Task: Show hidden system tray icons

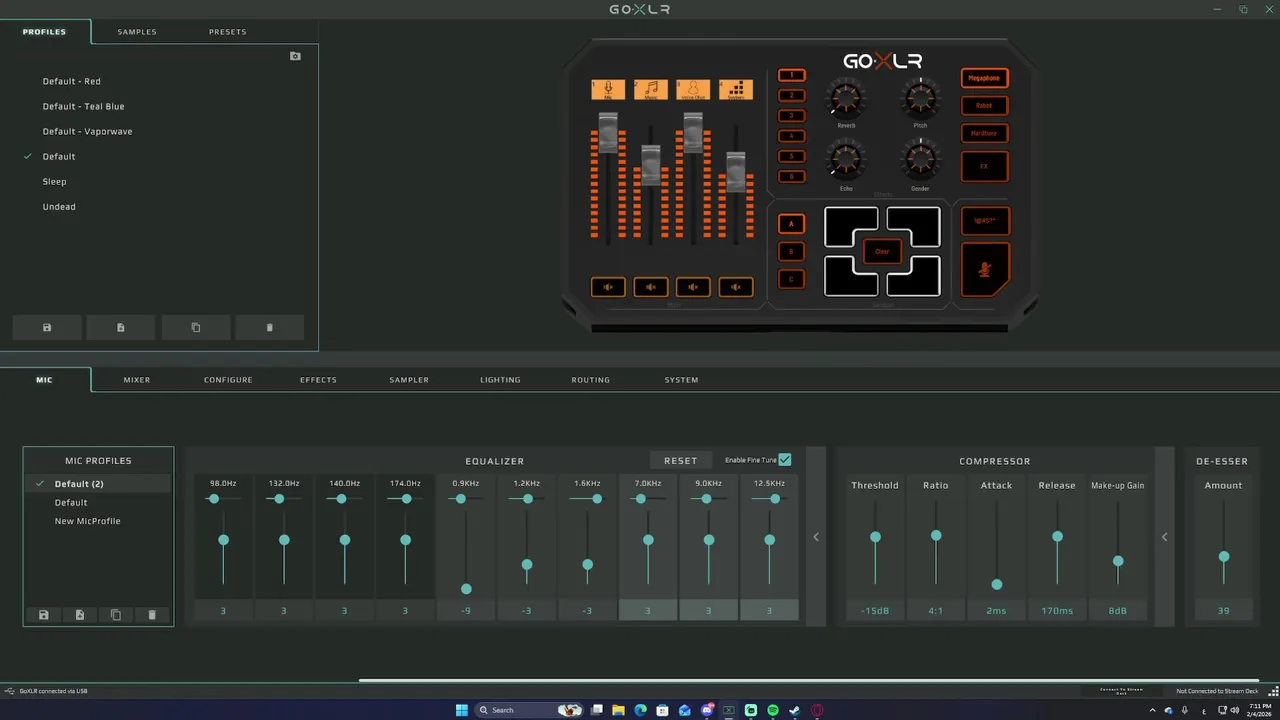Action: click(1151, 710)
